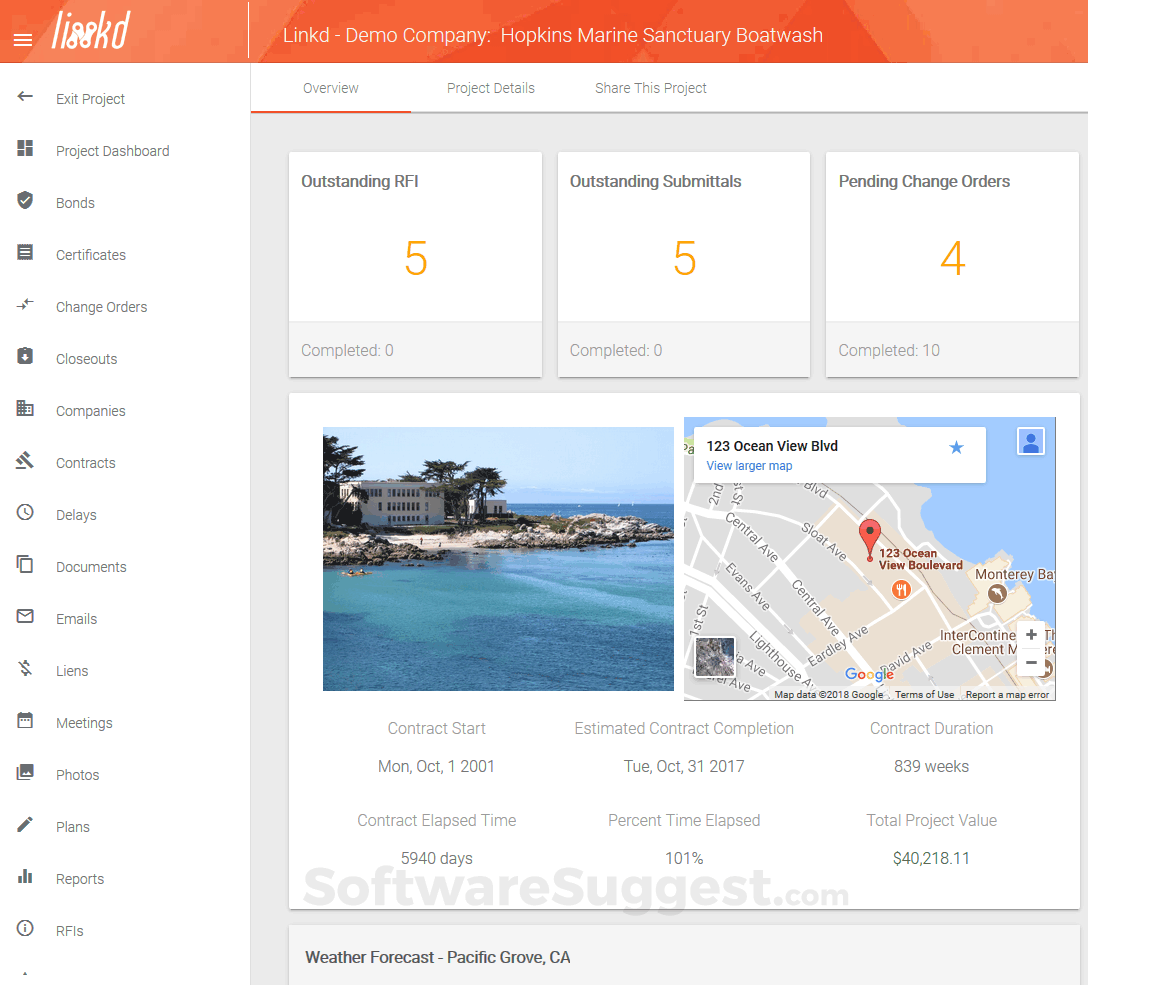
Task: Select the Change Orders sidebar icon
Action: click(25, 306)
